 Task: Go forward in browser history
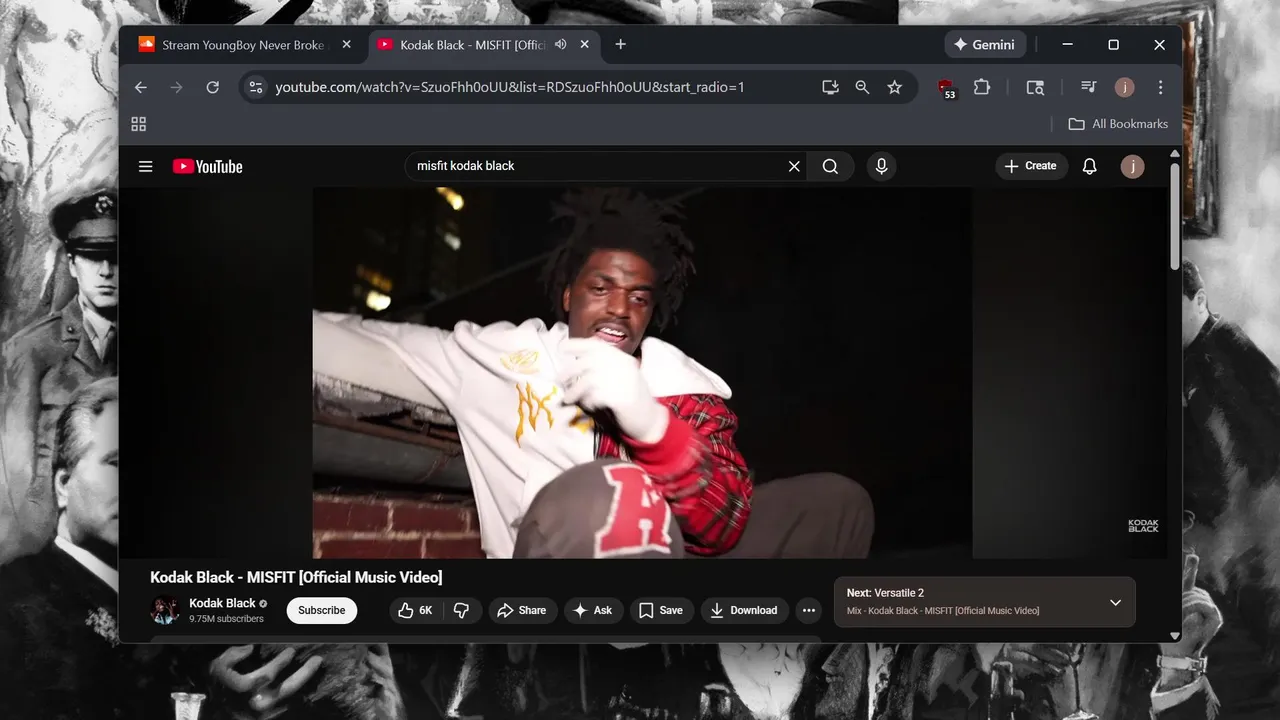coord(177,87)
